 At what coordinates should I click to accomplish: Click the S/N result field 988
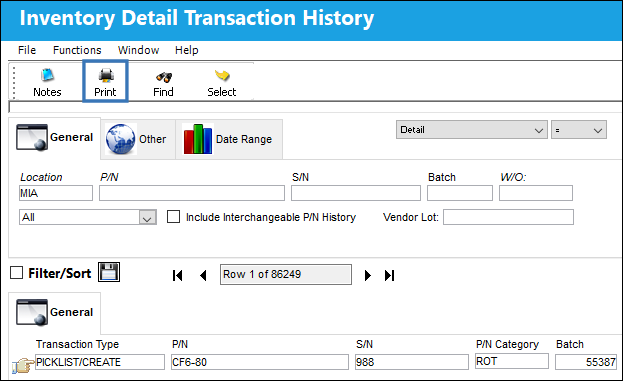[412, 362]
